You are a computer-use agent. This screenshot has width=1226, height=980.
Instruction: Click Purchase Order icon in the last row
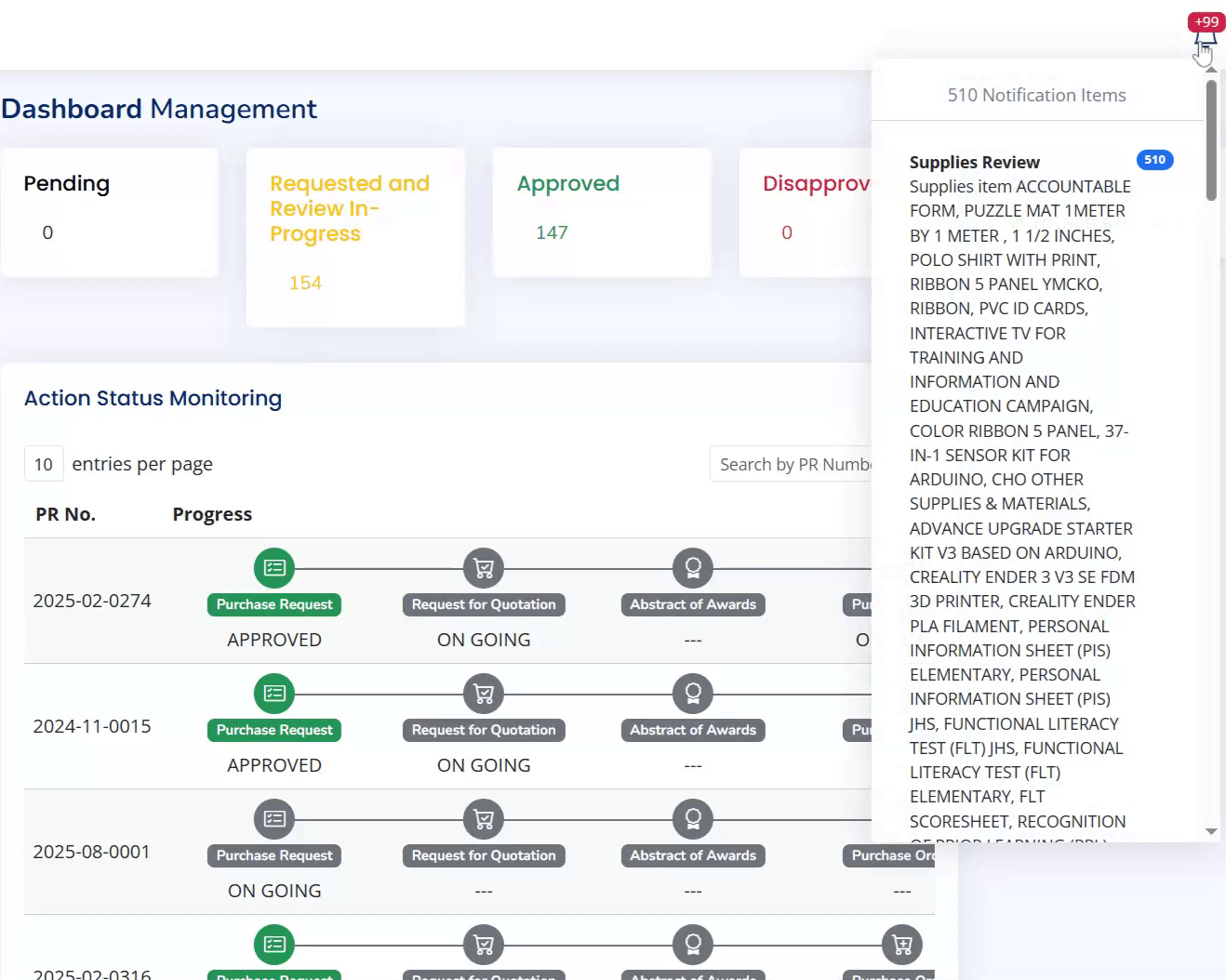pos(902,944)
